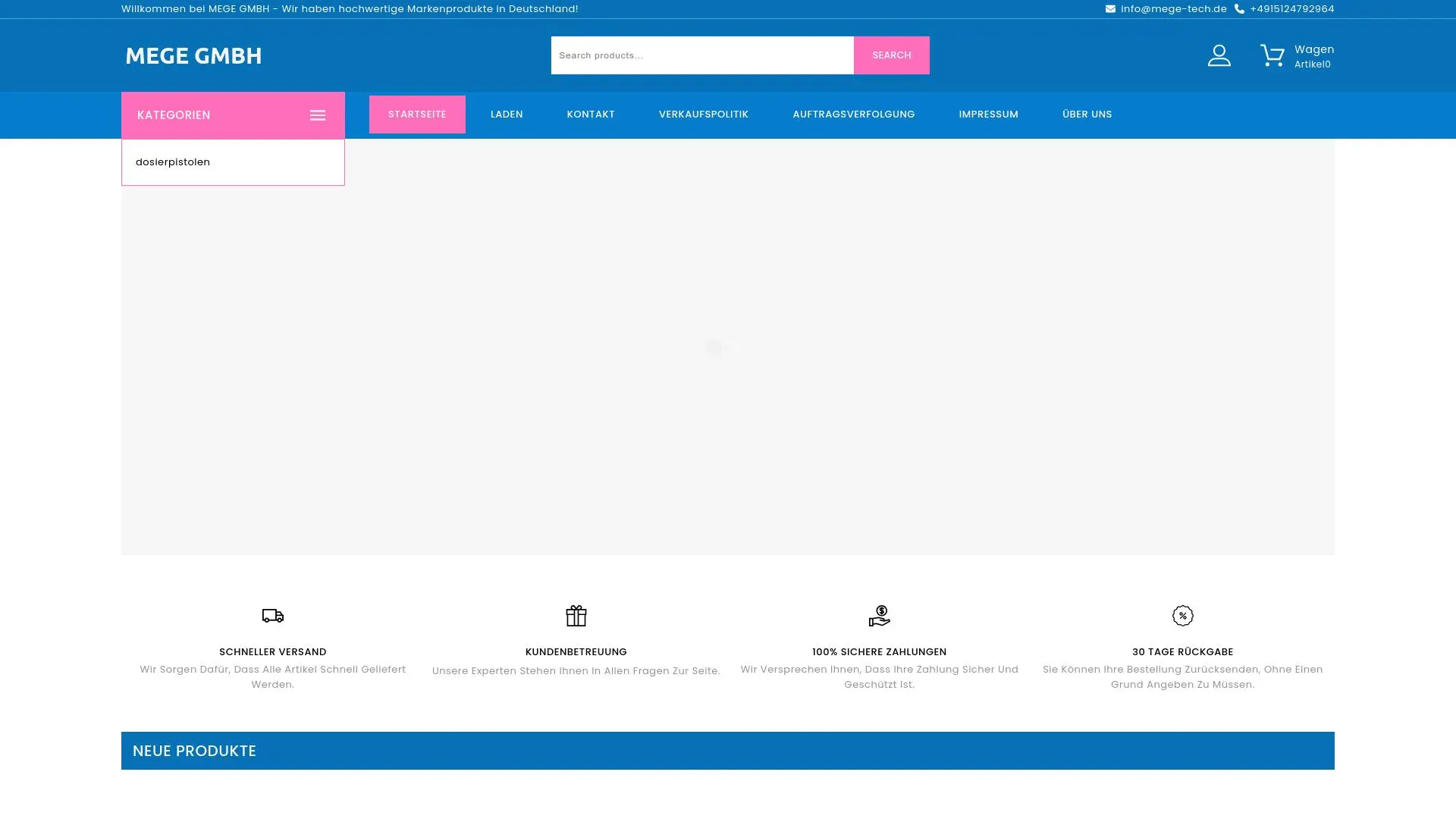This screenshot has height=819, width=1456.
Task: Go to the Startseite tab
Action: pos(417,115)
